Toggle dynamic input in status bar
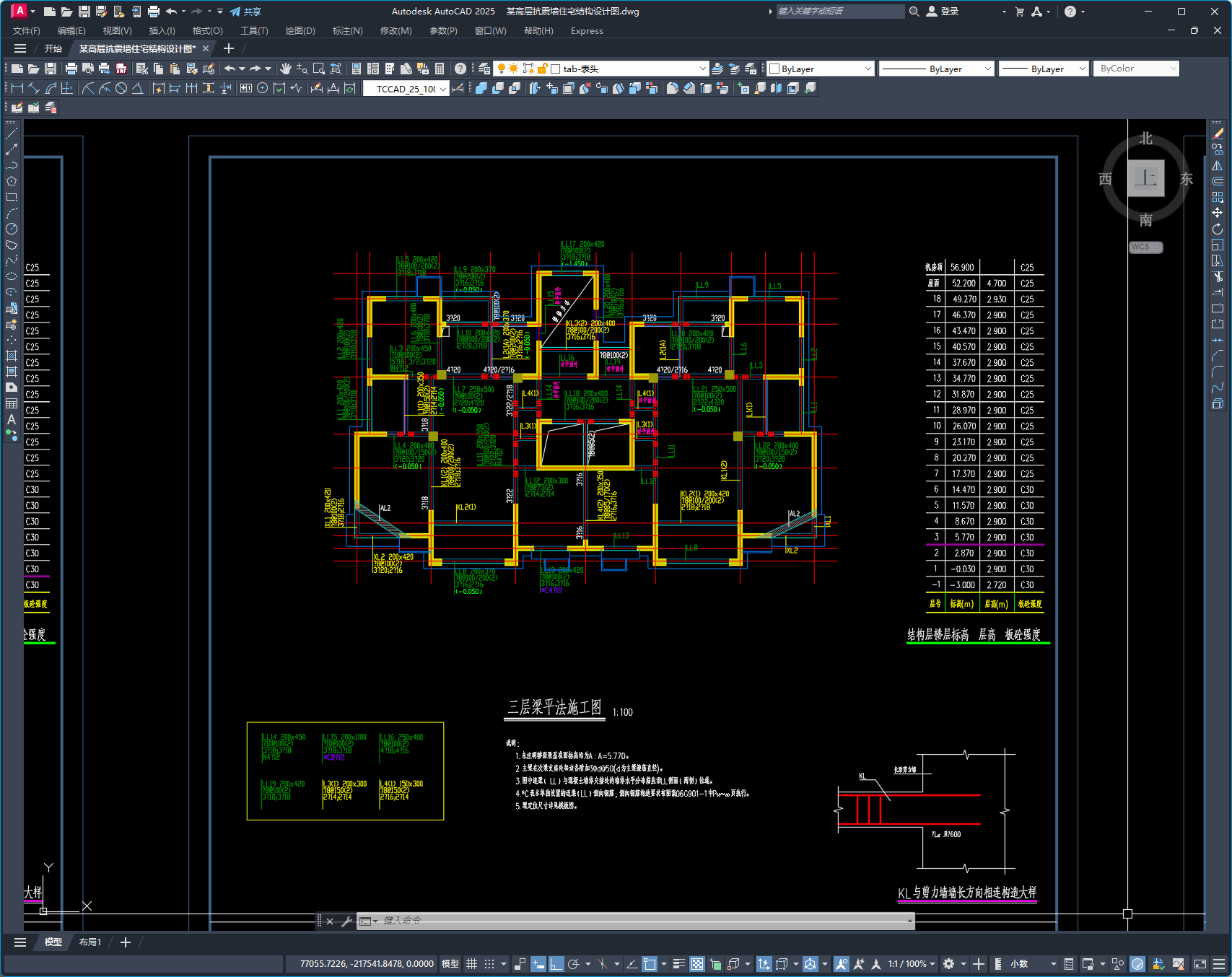The width and height of the screenshot is (1232, 977). click(x=538, y=964)
